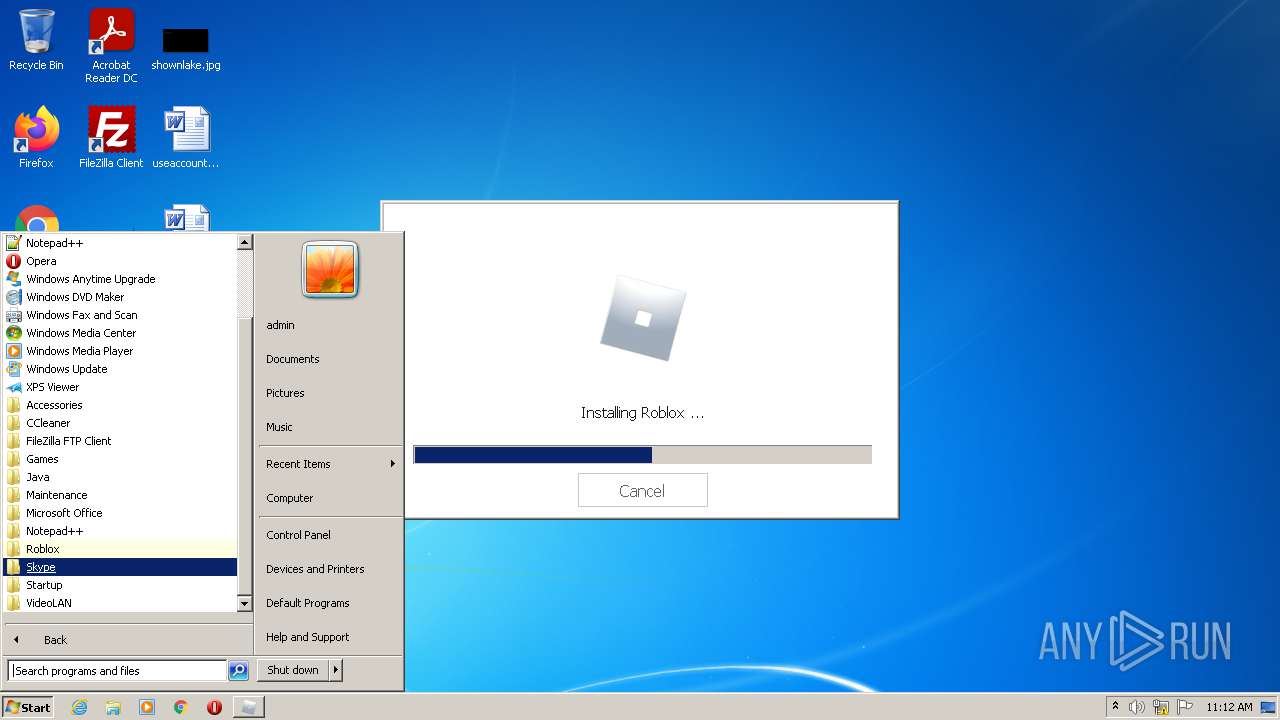The height and width of the screenshot is (720, 1280).
Task: Open Windows Fax and Scan
Action: point(120,315)
